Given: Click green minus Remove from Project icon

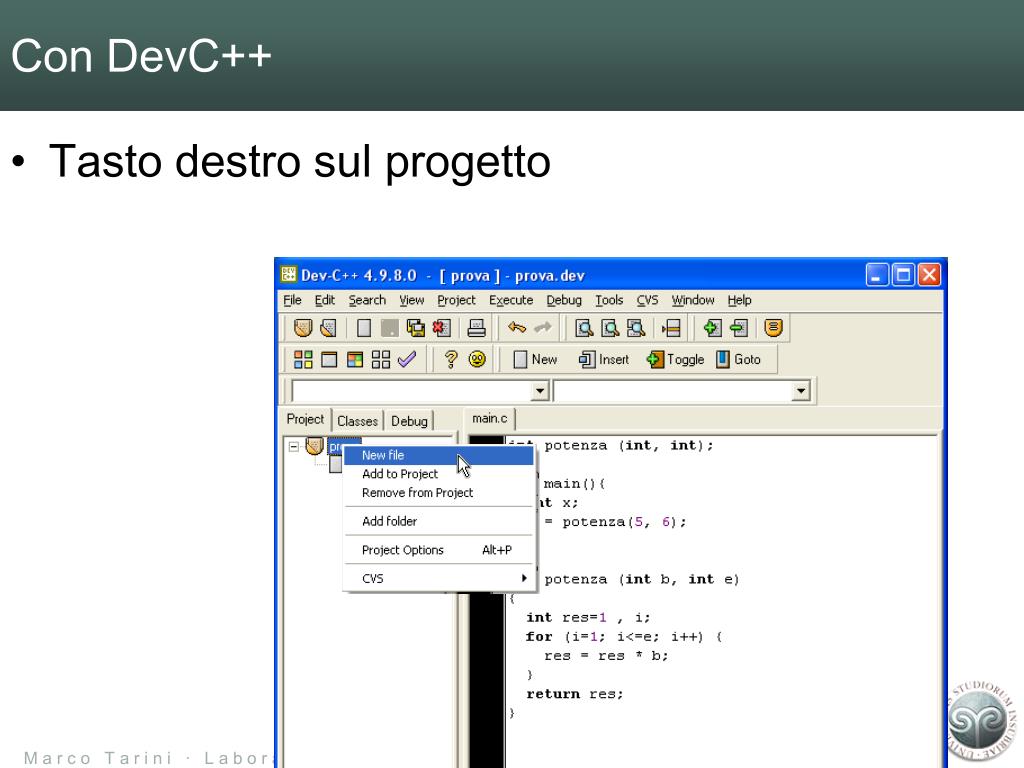Looking at the screenshot, I should click(x=739, y=328).
